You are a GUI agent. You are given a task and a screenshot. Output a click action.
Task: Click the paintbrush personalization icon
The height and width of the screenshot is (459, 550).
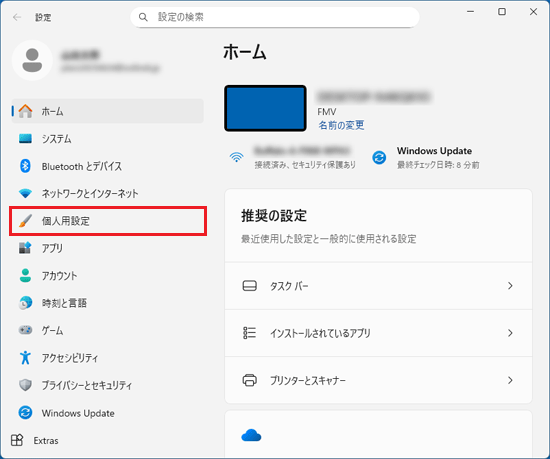(25, 221)
